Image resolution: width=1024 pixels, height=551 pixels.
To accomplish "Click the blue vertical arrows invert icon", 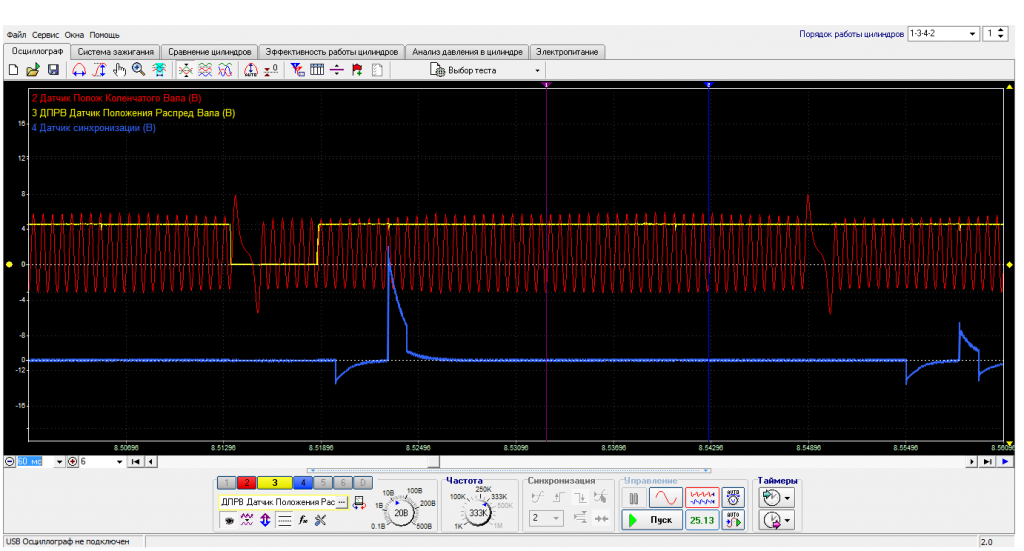I will 265,520.
